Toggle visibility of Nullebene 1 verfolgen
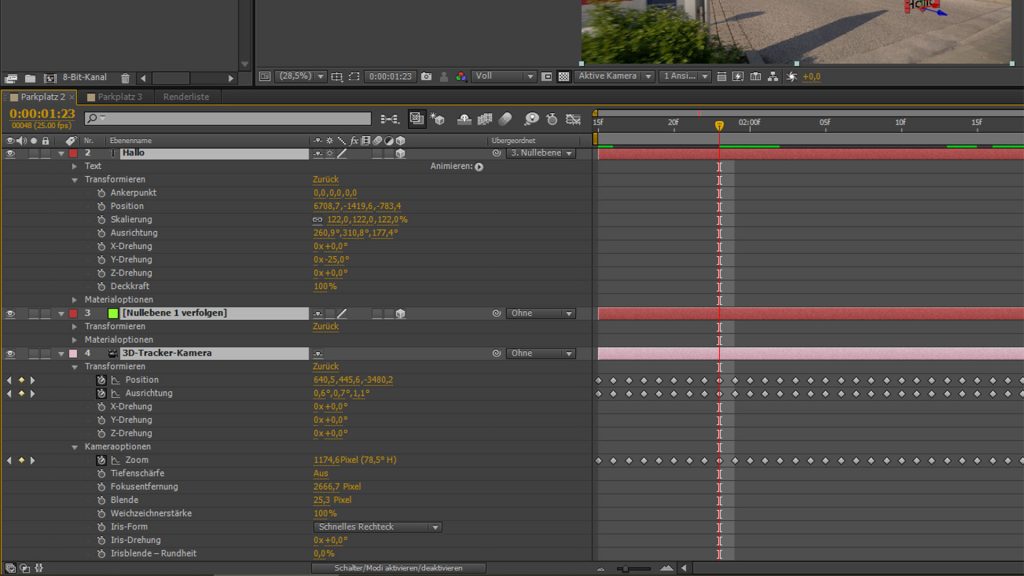 (9, 313)
